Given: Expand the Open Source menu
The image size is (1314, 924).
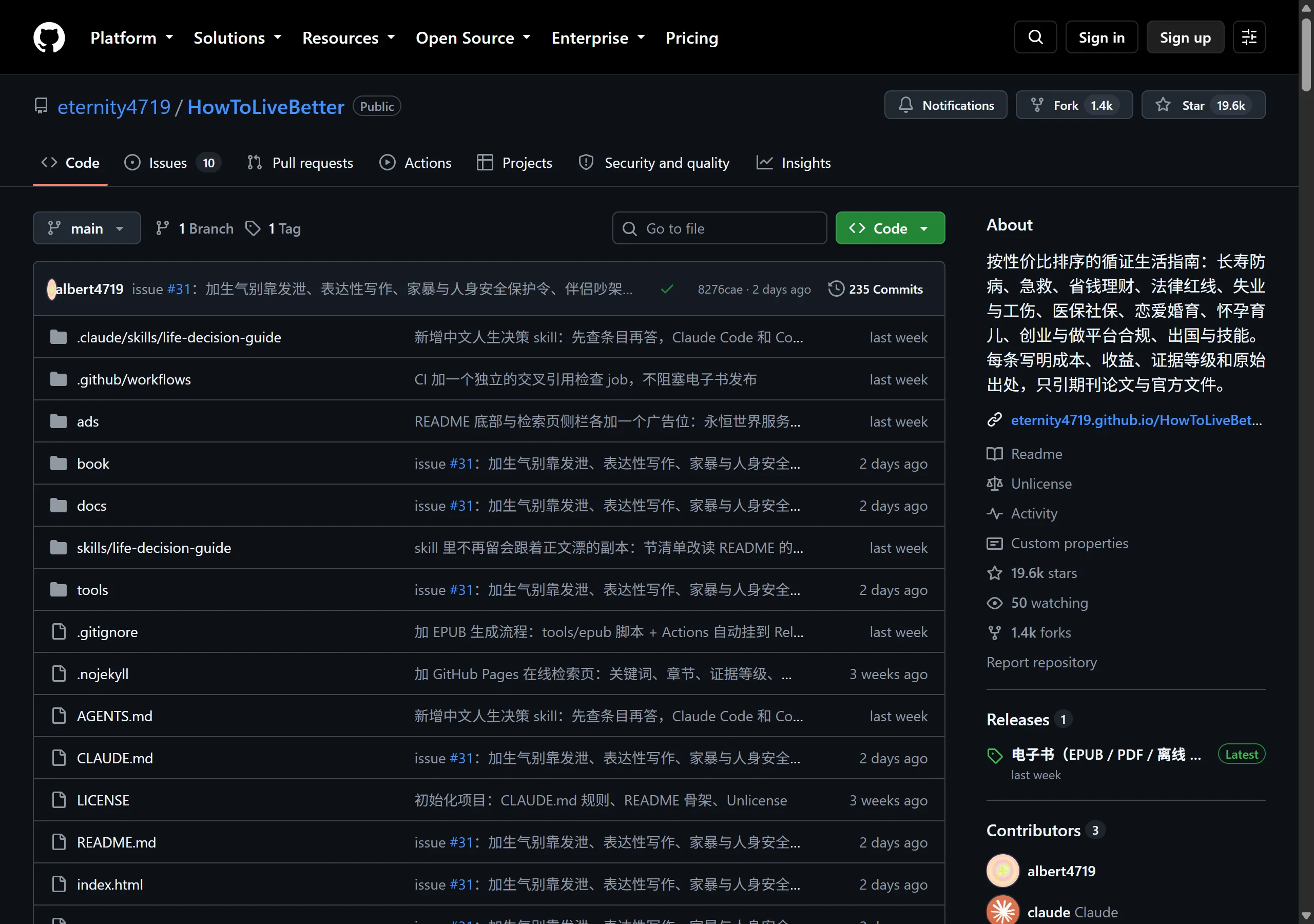Looking at the screenshot, I should (x=473, y=38).
